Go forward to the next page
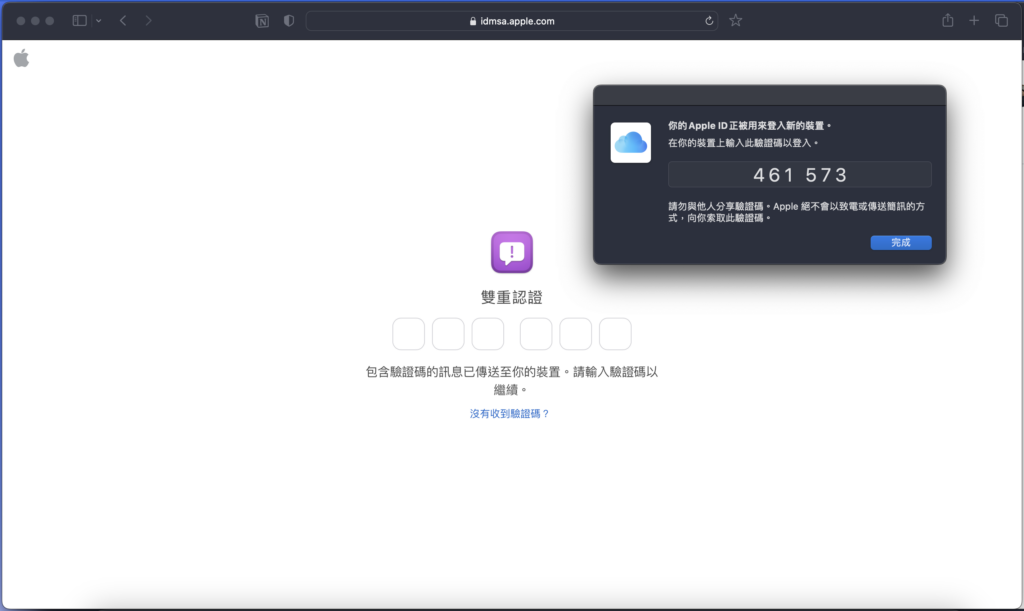Image resolution: width=1024 pixels, height=611 pixels. pos(148,21)
